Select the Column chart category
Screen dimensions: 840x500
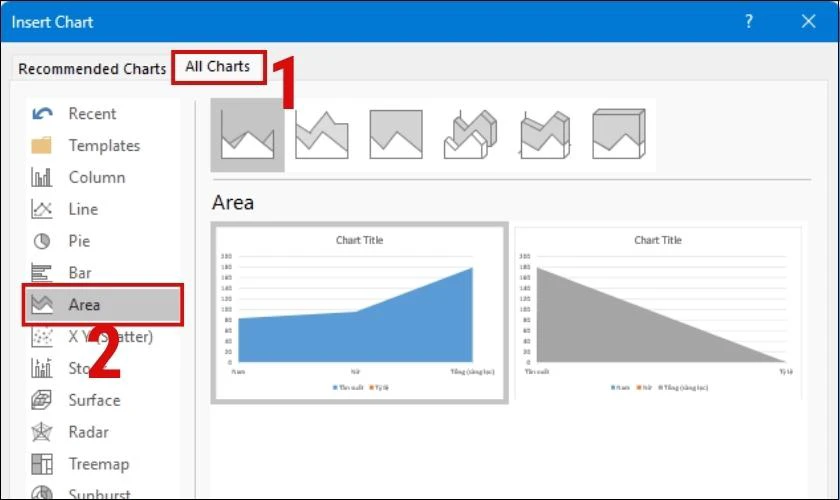coord(102,177)
